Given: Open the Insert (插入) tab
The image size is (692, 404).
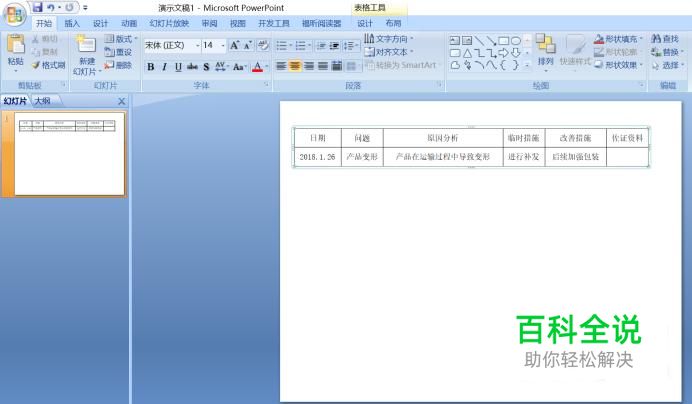Looking at the screenshot, I should tap(72, 23).
